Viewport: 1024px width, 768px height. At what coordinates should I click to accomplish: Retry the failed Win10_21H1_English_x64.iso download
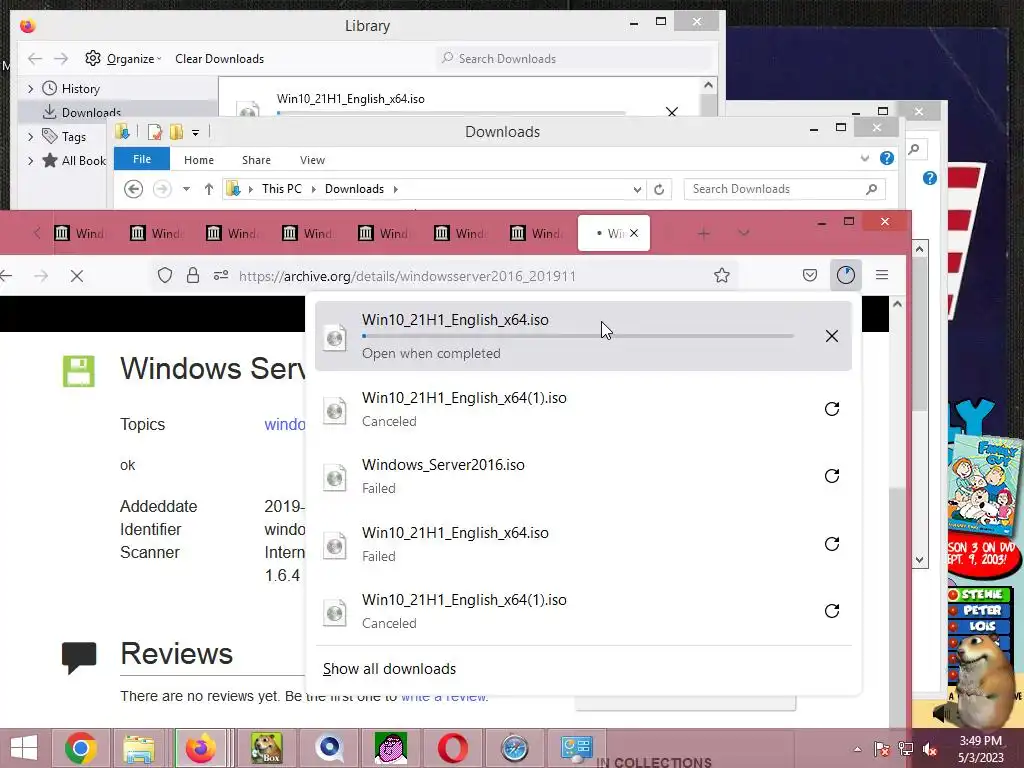831,544
